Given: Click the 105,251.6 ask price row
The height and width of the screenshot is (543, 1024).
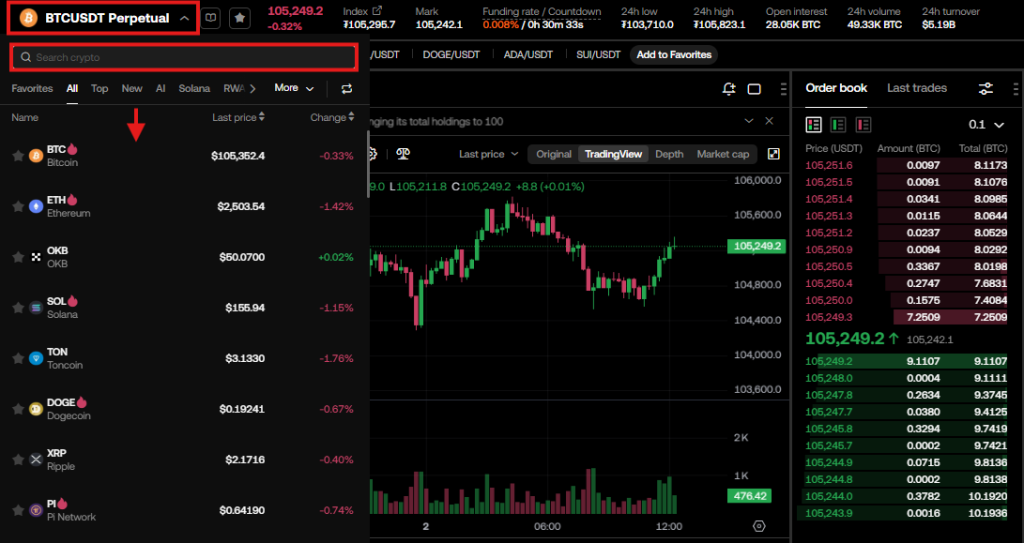Looking at the screenshot, I should tap(906, 165).
